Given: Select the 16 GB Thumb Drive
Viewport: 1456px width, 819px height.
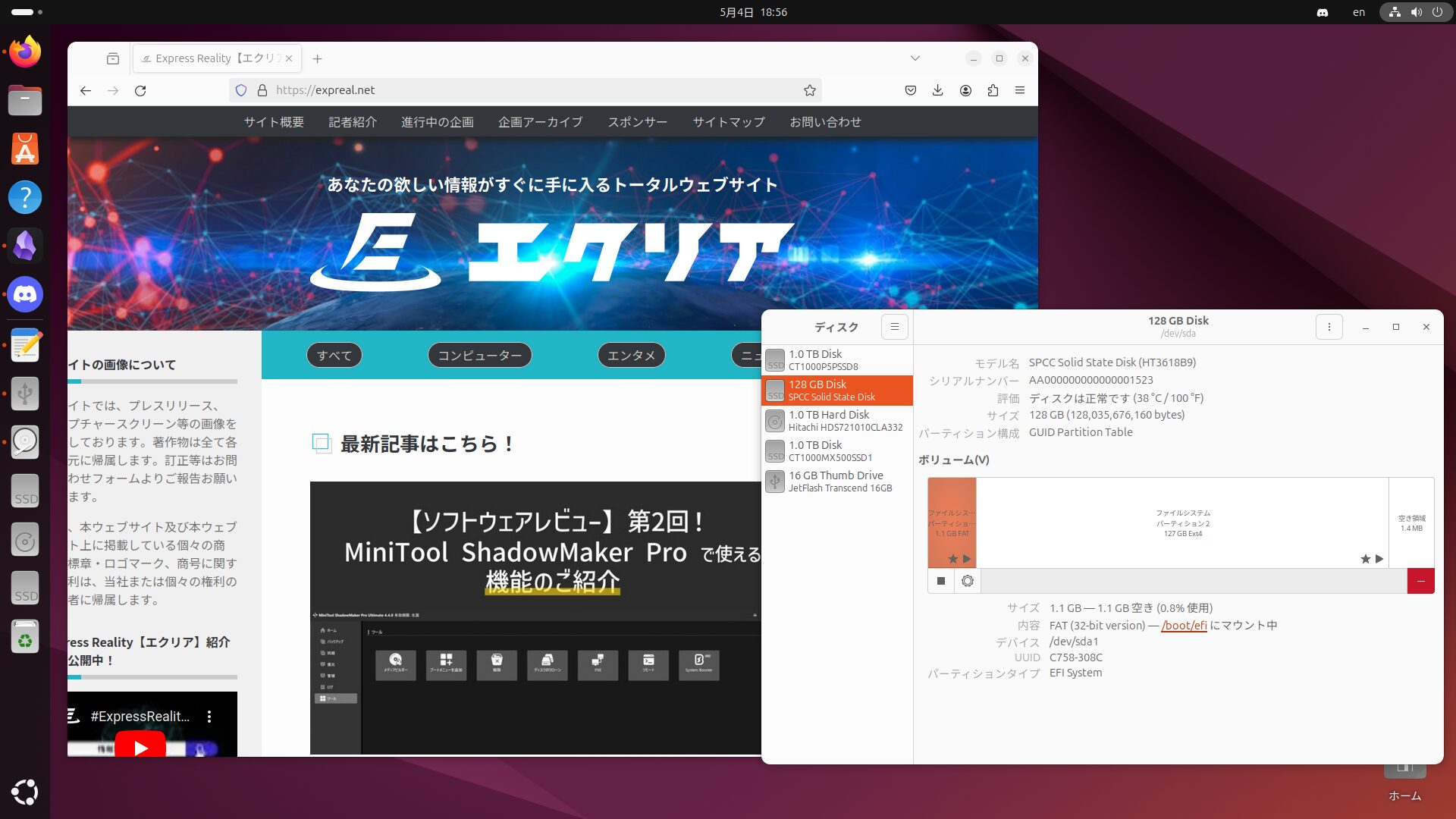Looking at the screenshot, I should [x=836, y=482].
